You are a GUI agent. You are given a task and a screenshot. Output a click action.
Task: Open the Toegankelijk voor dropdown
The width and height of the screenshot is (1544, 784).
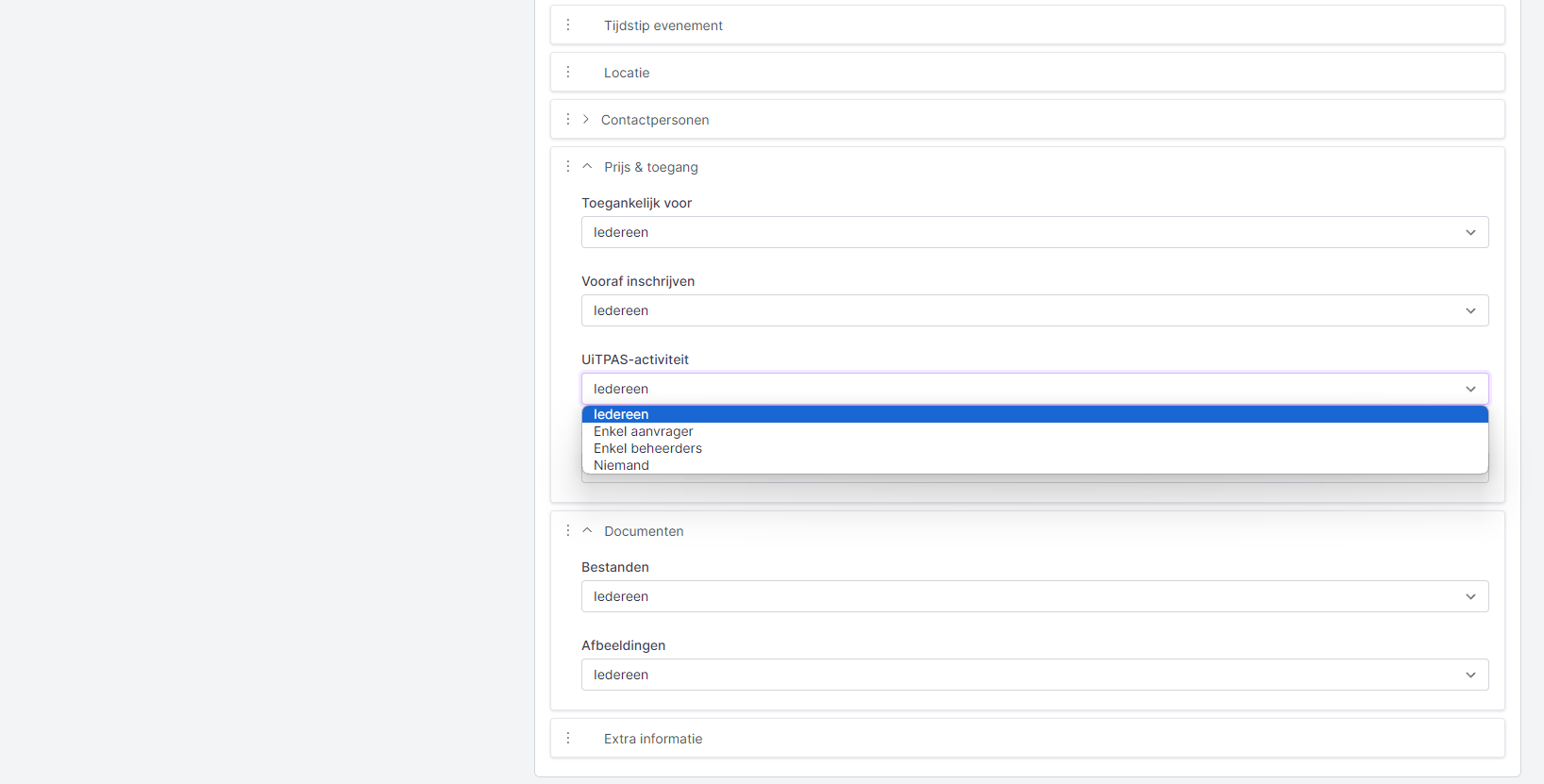pyautogui.click(x=1034, y=232)
